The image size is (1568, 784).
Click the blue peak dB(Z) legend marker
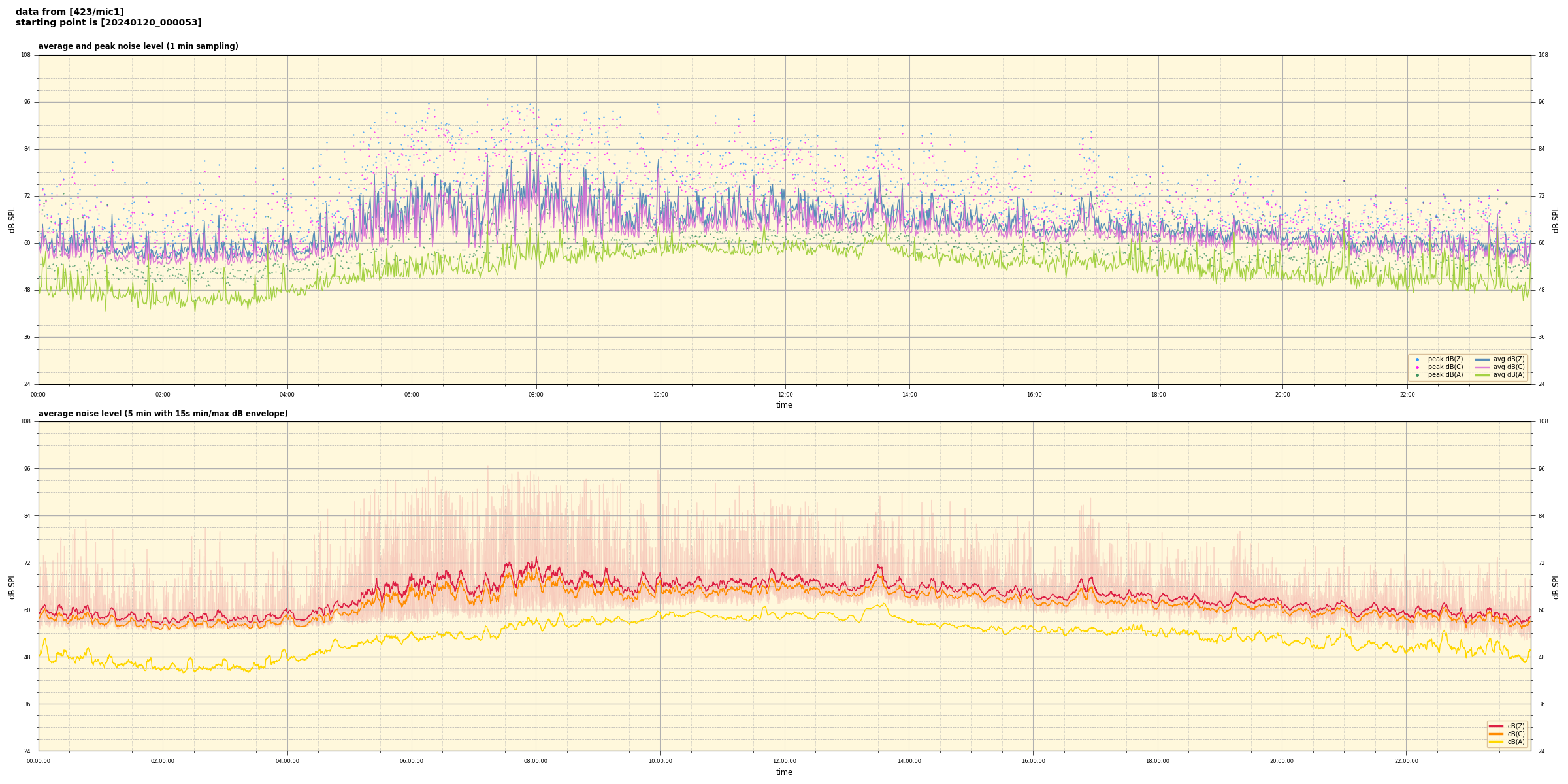(1417, 359)
